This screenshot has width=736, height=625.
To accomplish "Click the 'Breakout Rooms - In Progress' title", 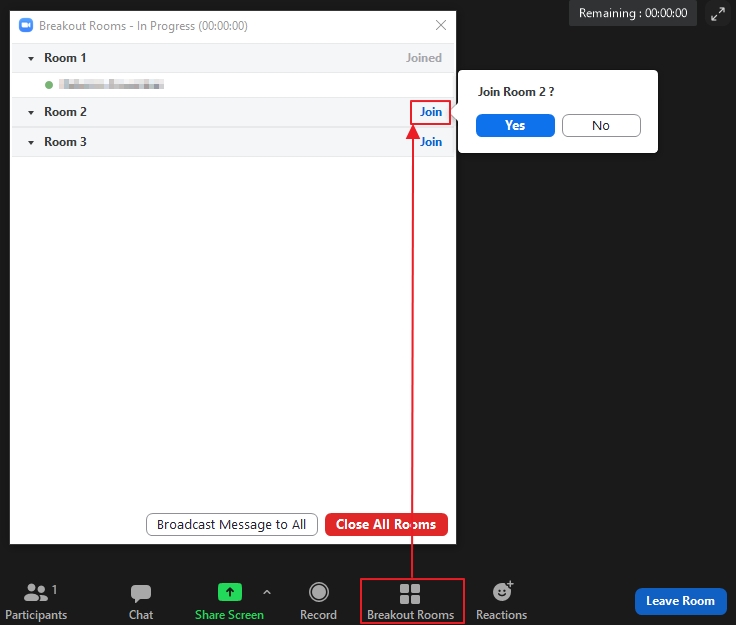I will (x=143, y=26).
